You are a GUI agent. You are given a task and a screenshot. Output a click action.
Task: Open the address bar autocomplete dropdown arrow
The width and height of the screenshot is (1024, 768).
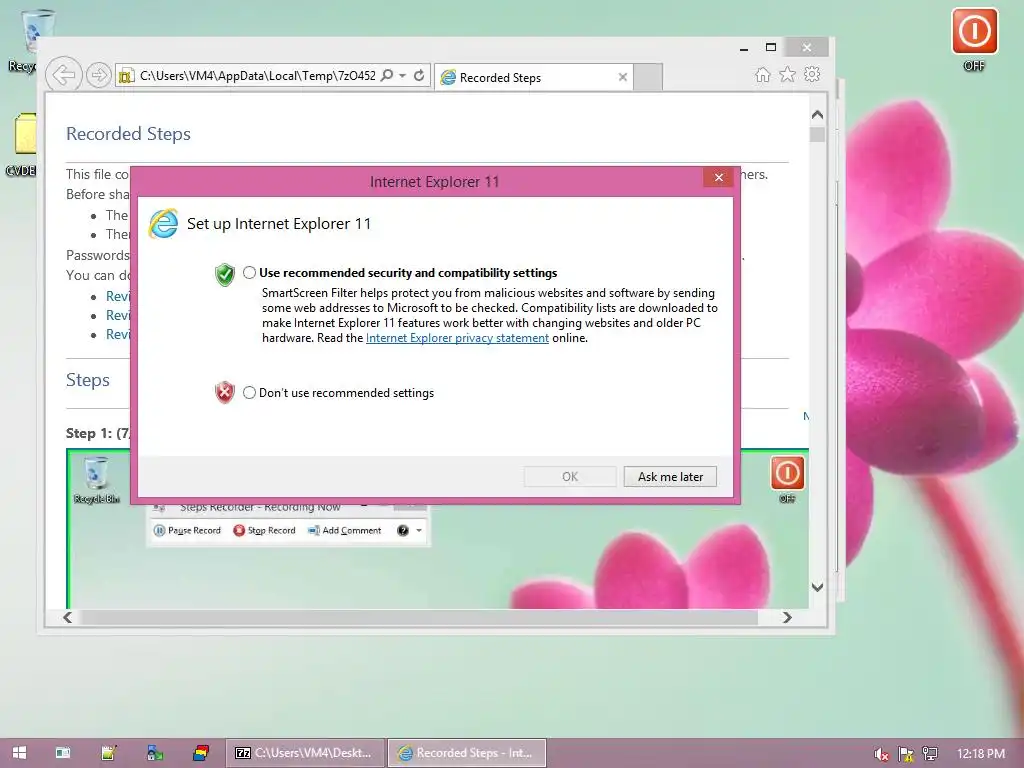click(x=402, y=76)
